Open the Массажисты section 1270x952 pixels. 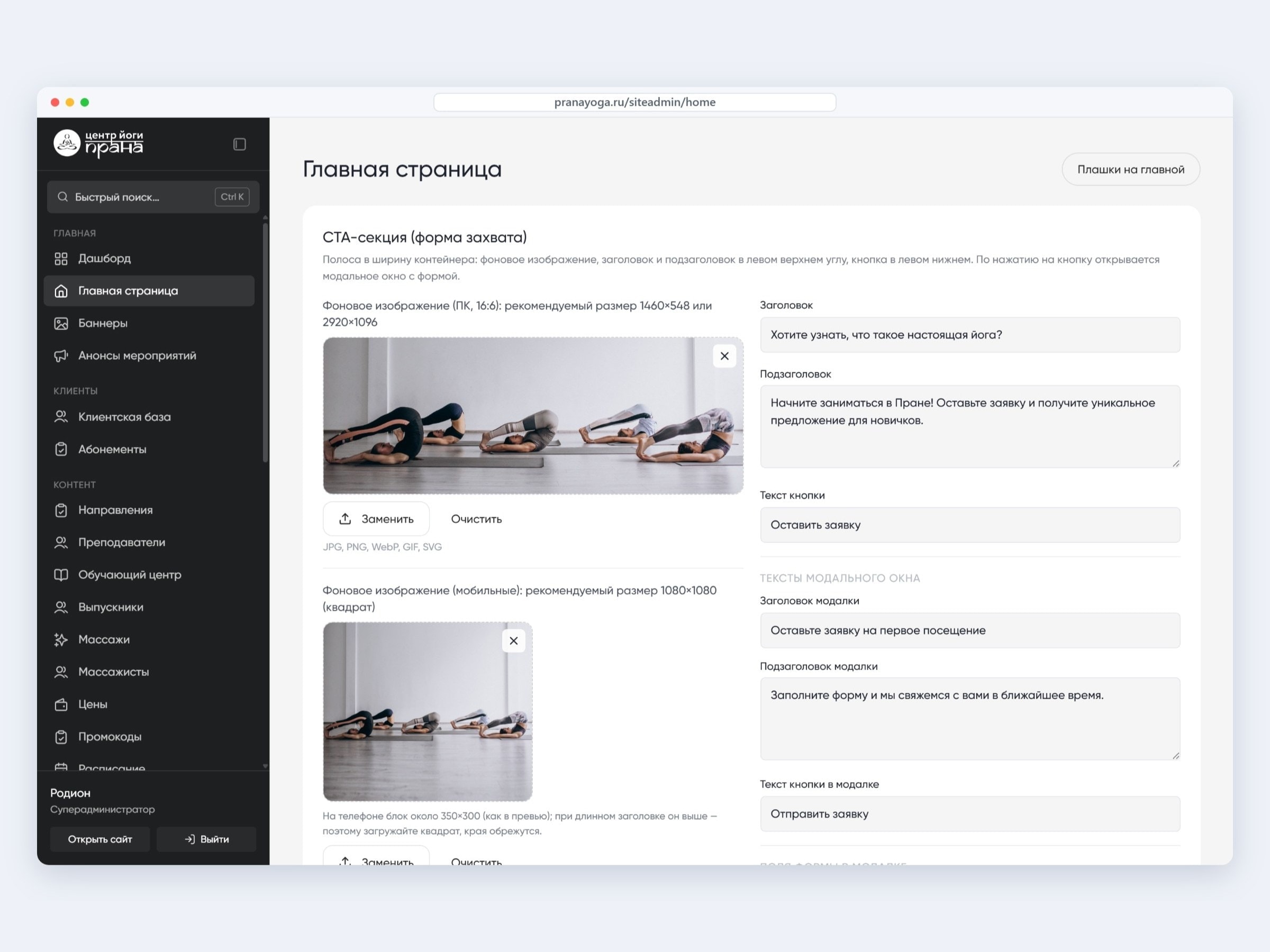click(149, 672)
